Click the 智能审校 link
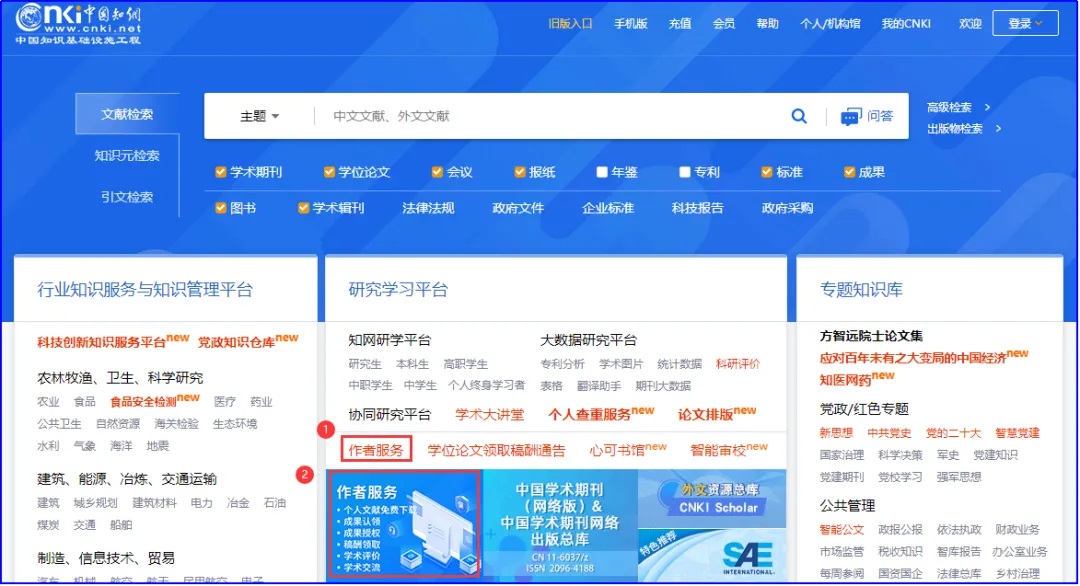The image size is (1080, 586). coord(718,450)
